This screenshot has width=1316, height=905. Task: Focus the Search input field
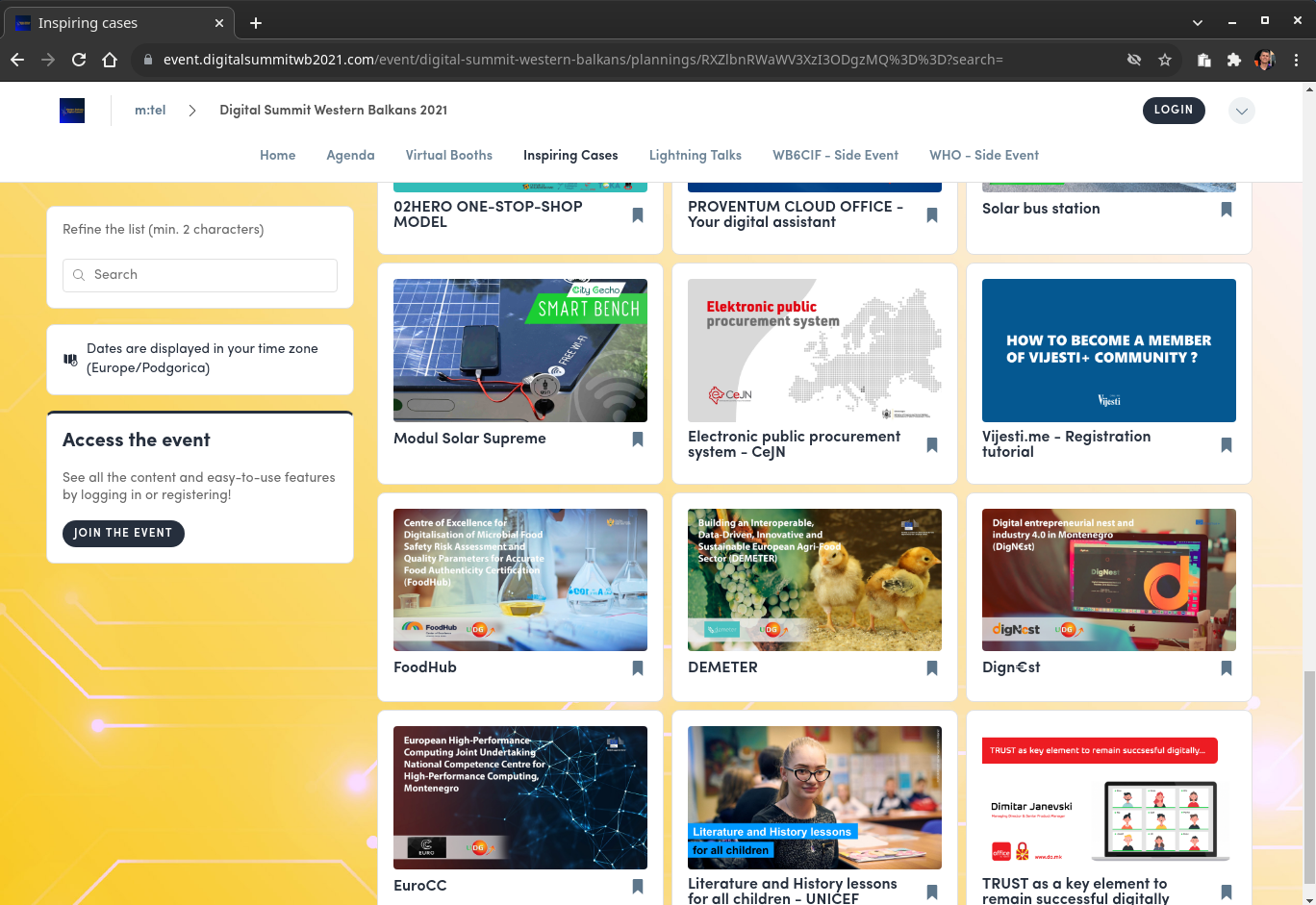[x=200, y=275]
